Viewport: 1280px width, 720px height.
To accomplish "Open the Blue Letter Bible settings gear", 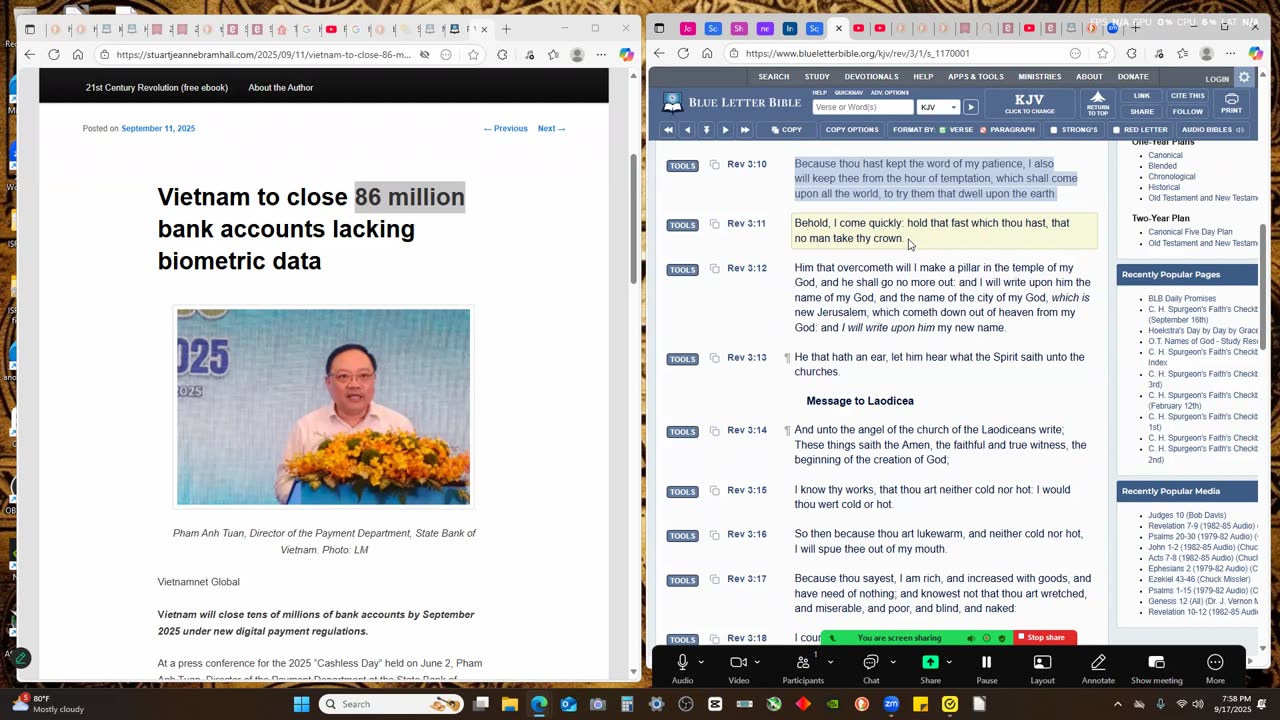I will coord(1244,77).
